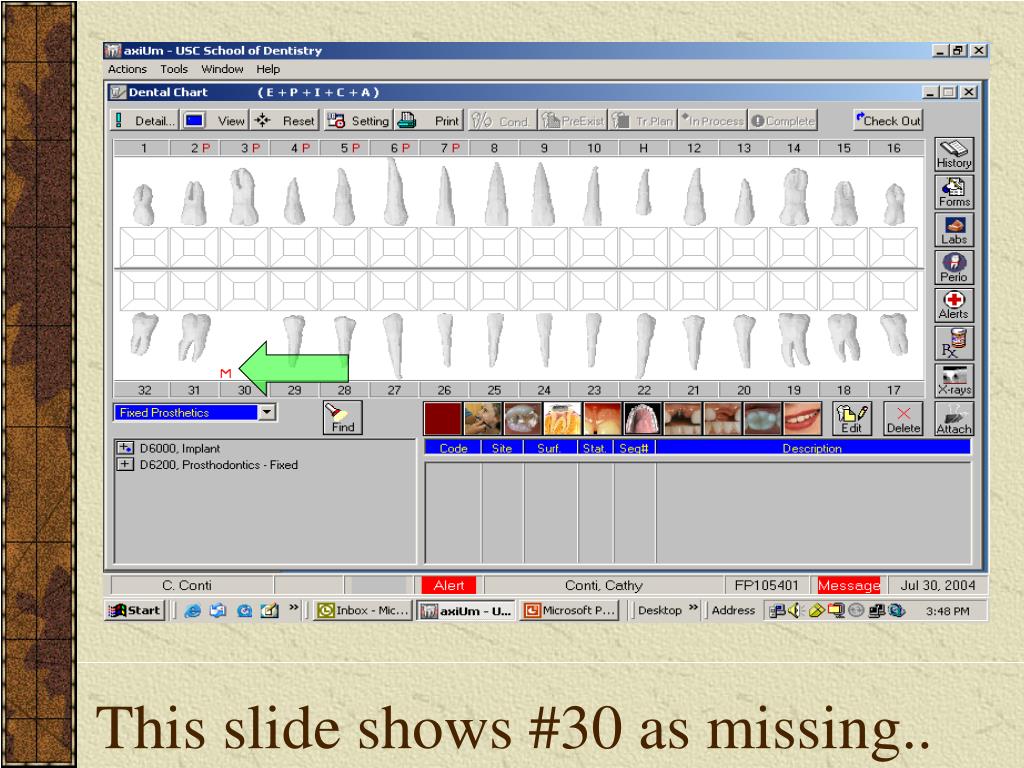Image resolution: width=1024 pixels, height=768 pixels.
Task: Click the Desktop toolbar on taskbar
Action: pyautogui.click(x=660, y=611)
